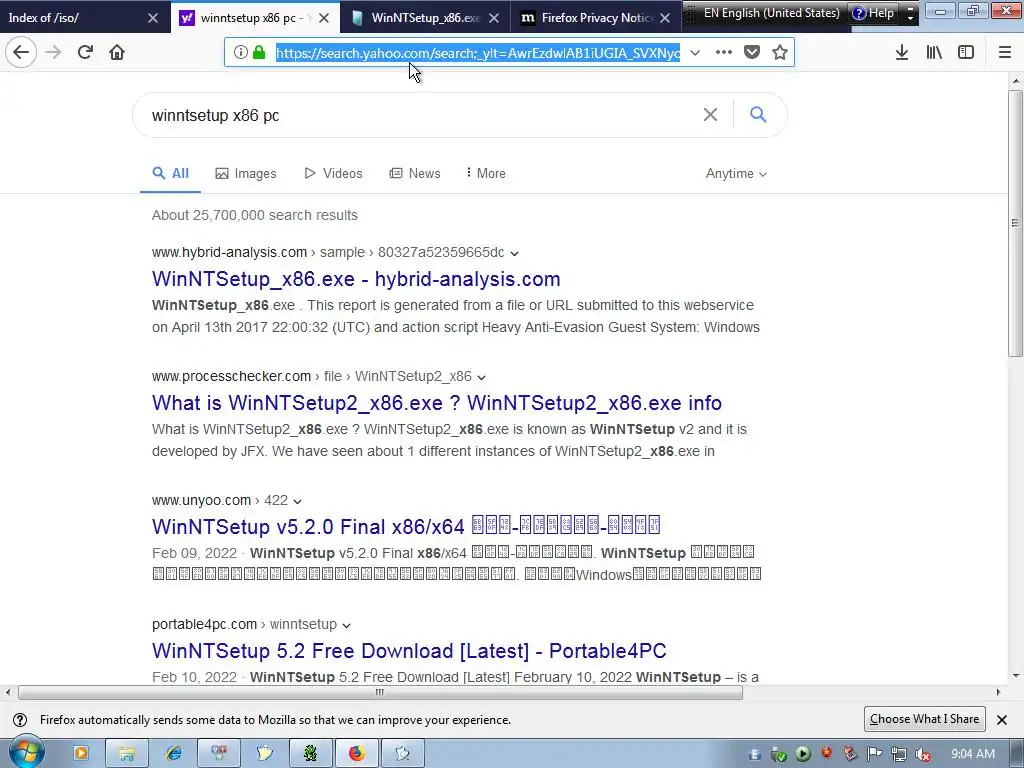
Task: Open Internet Explorer from taskbar
Action: coord(173,753)
